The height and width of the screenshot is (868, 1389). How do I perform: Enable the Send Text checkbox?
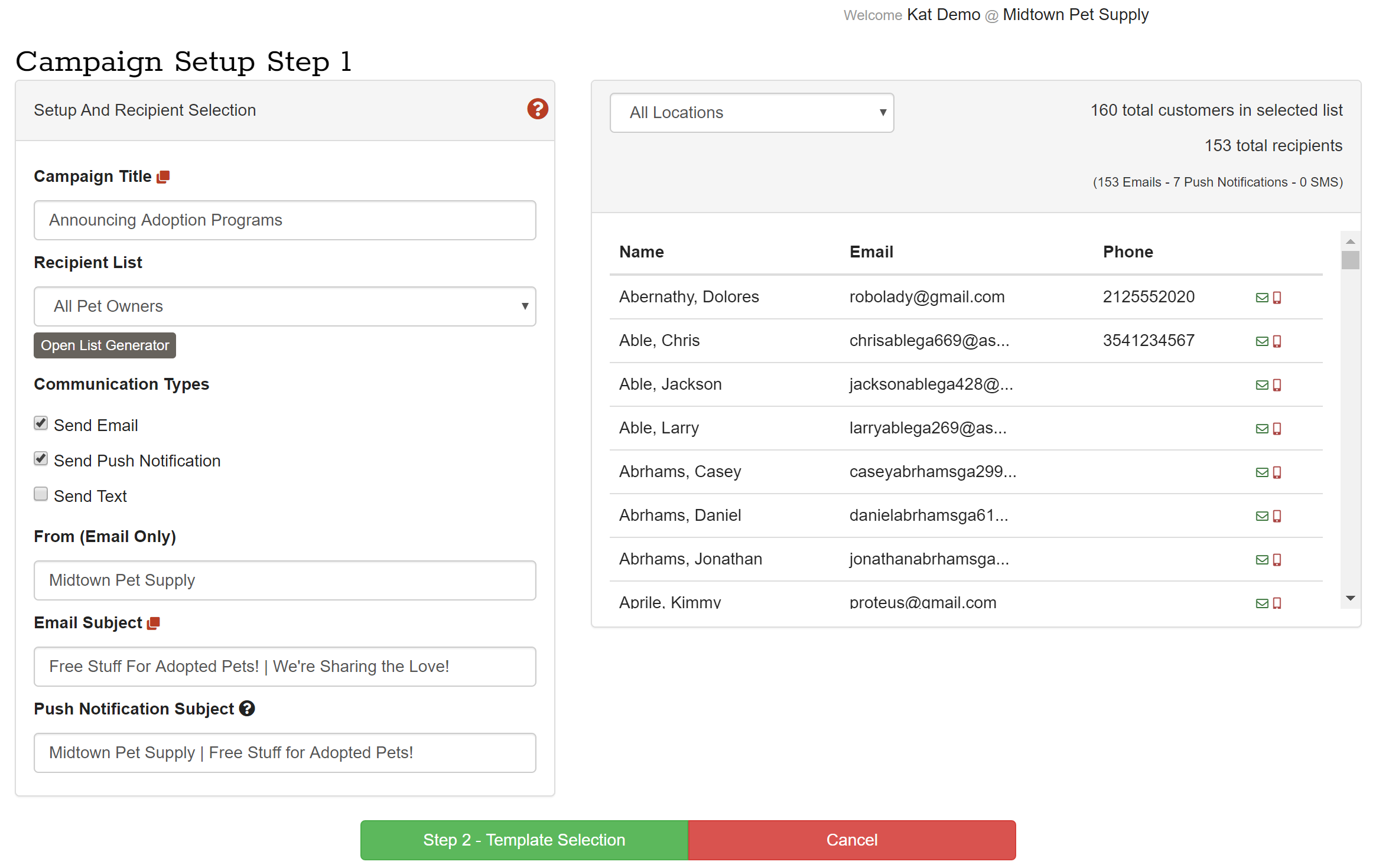pos(41,494)
